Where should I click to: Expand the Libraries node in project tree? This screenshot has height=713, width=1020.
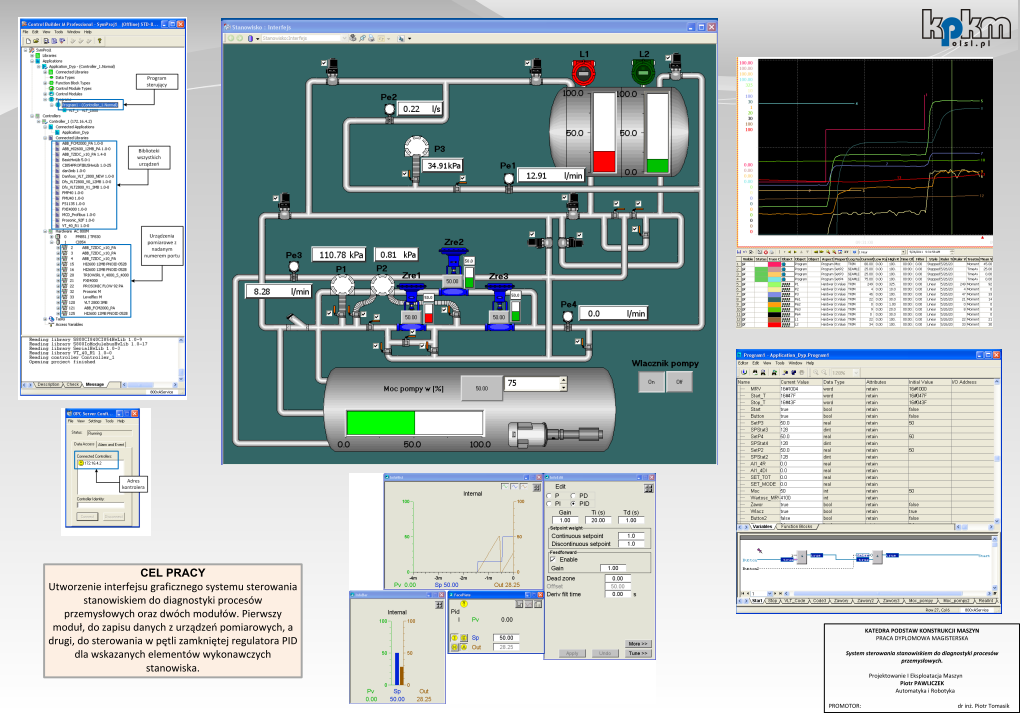34,54
